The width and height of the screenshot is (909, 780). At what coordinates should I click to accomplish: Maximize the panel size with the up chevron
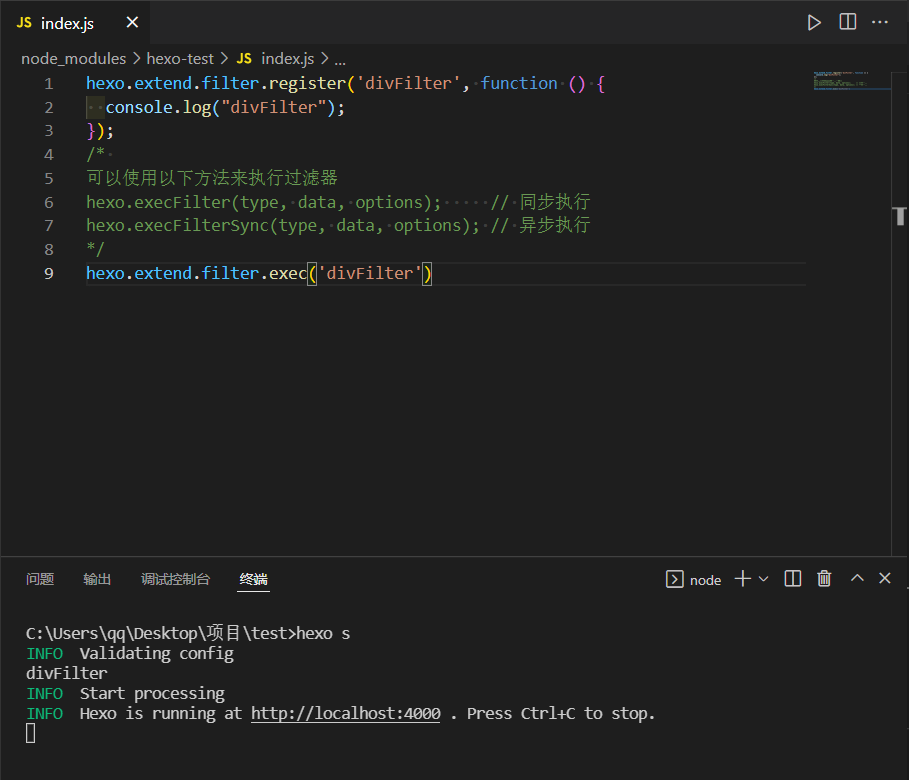tap(857, 579)
